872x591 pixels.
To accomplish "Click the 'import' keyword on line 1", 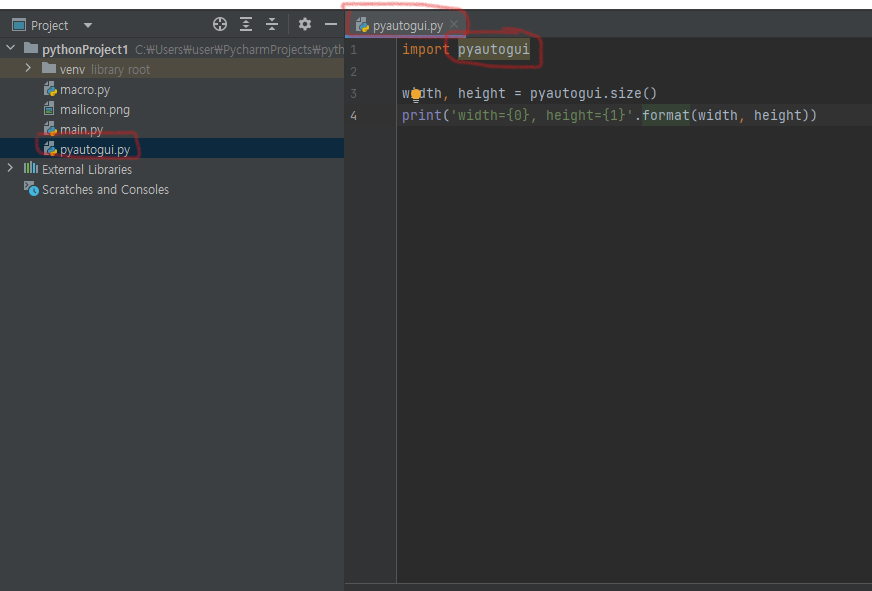I will (425, 49).
